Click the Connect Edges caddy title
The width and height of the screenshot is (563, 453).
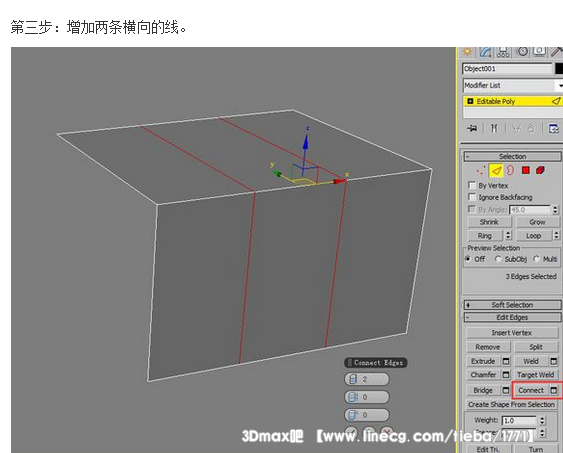(376, 363)
